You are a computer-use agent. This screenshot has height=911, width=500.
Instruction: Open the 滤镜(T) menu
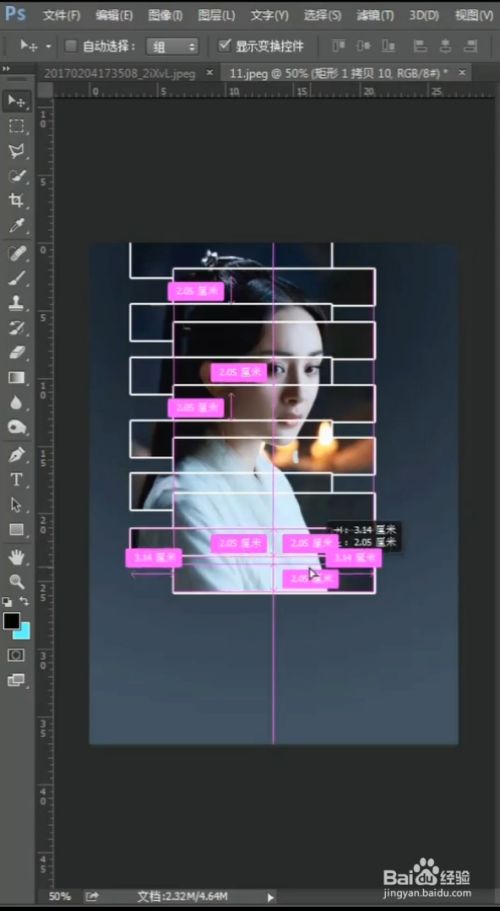375,16
